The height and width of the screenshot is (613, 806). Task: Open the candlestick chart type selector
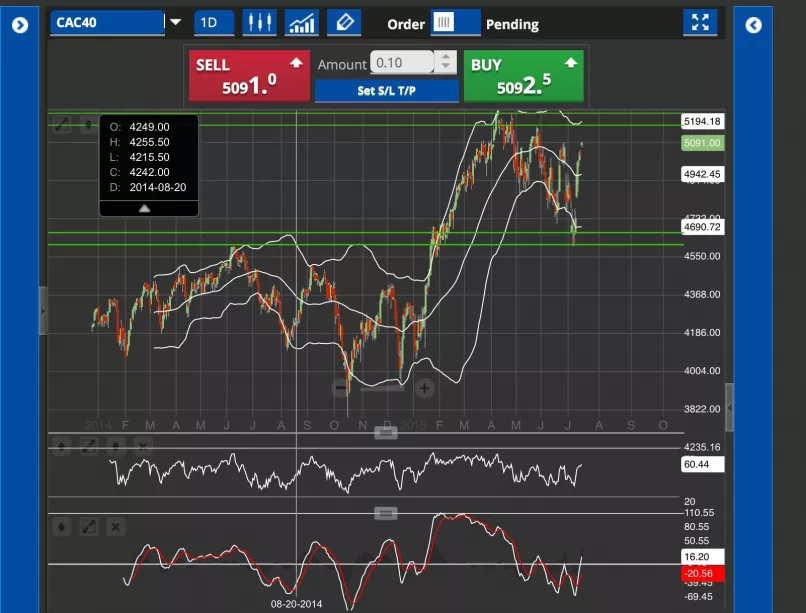click(x=260, y=23)
